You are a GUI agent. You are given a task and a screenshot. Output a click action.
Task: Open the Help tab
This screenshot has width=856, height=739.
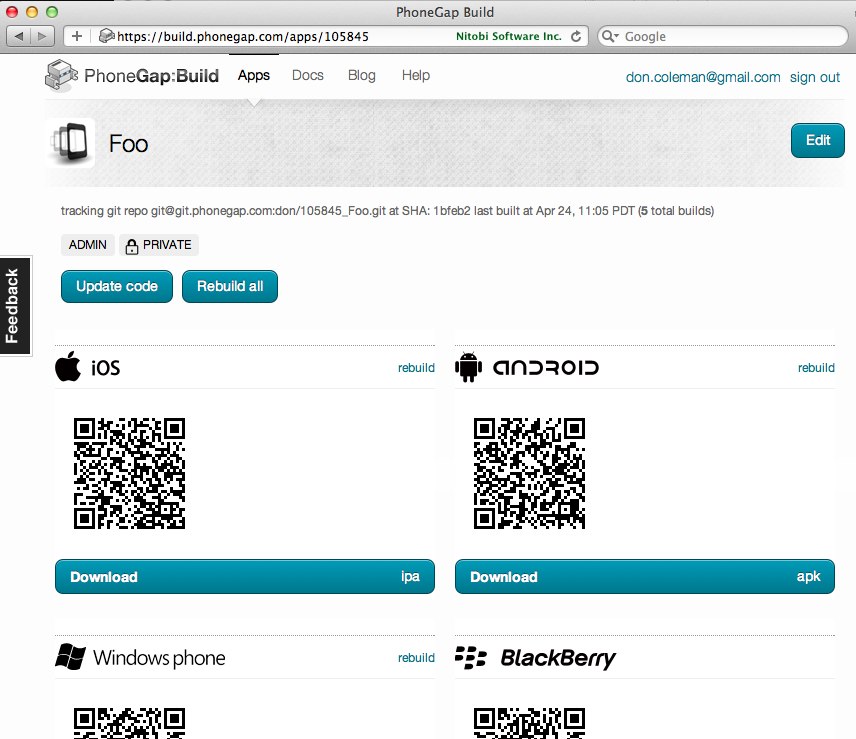point(416,75)
